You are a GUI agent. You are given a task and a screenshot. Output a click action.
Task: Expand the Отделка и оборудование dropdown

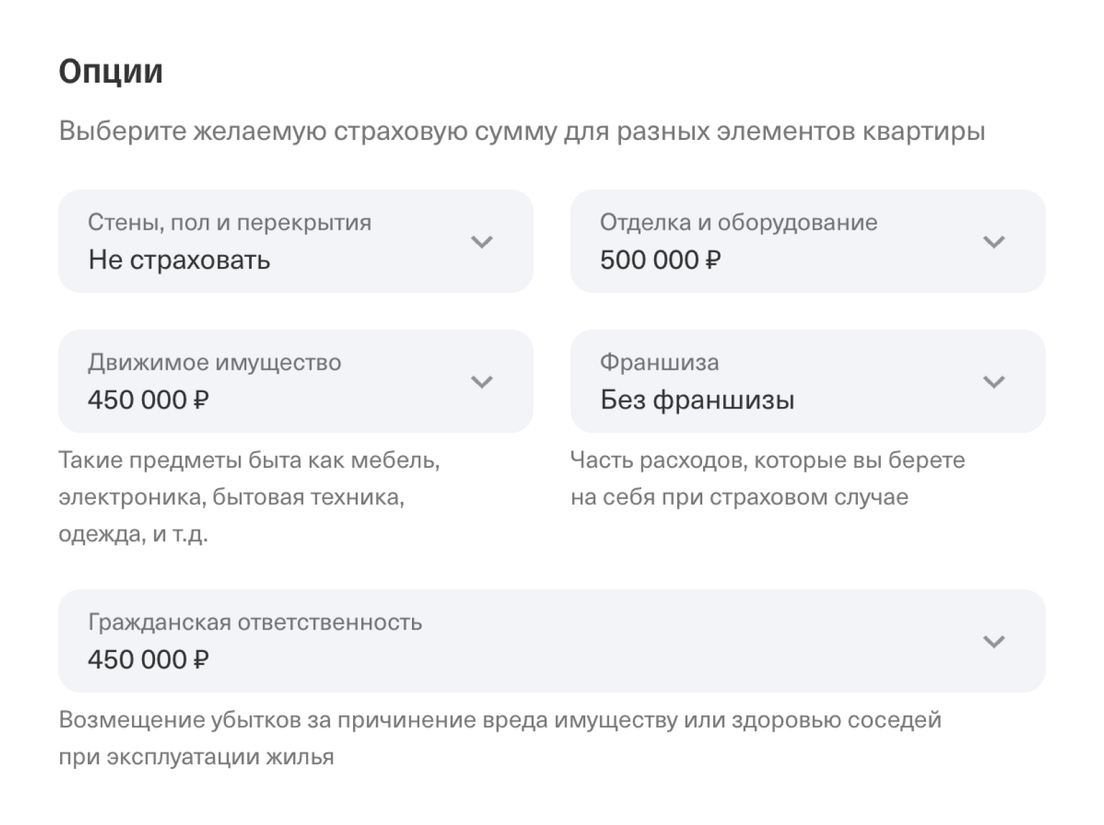pos(807,242)
